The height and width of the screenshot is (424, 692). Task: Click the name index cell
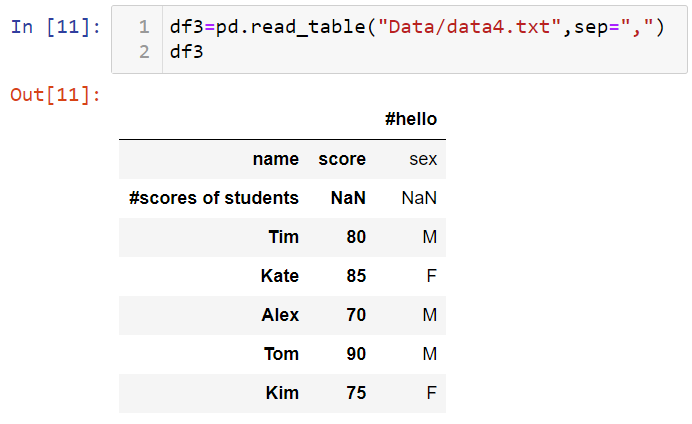[275, 159]
